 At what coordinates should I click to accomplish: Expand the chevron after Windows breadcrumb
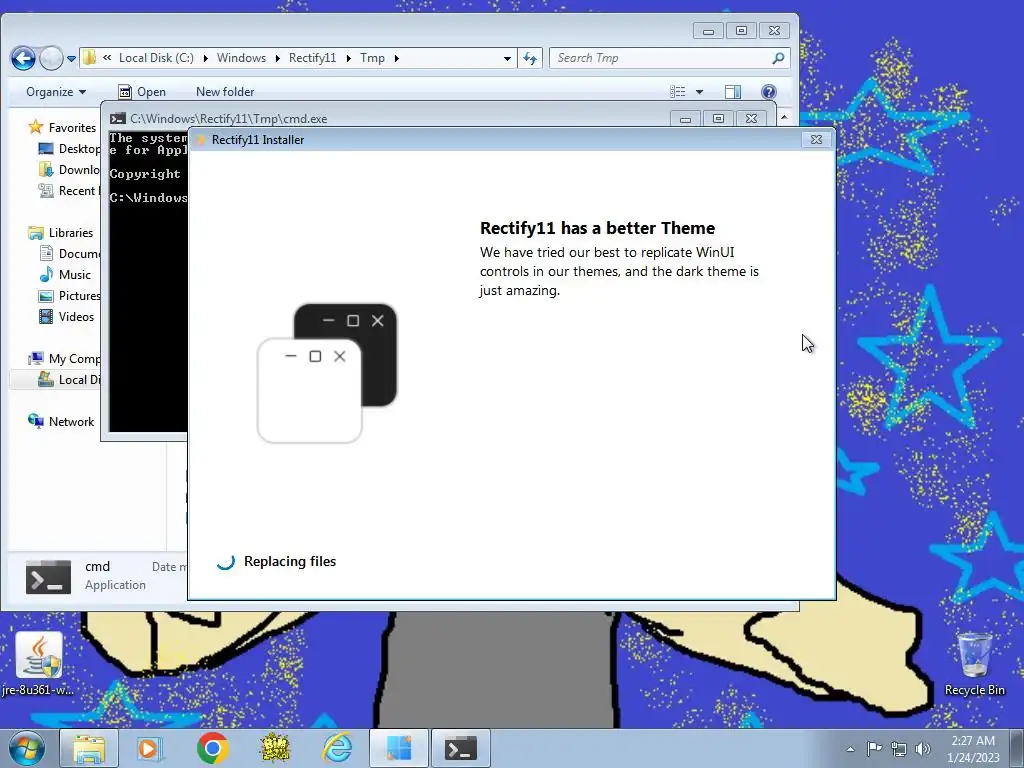click(277, 58)
